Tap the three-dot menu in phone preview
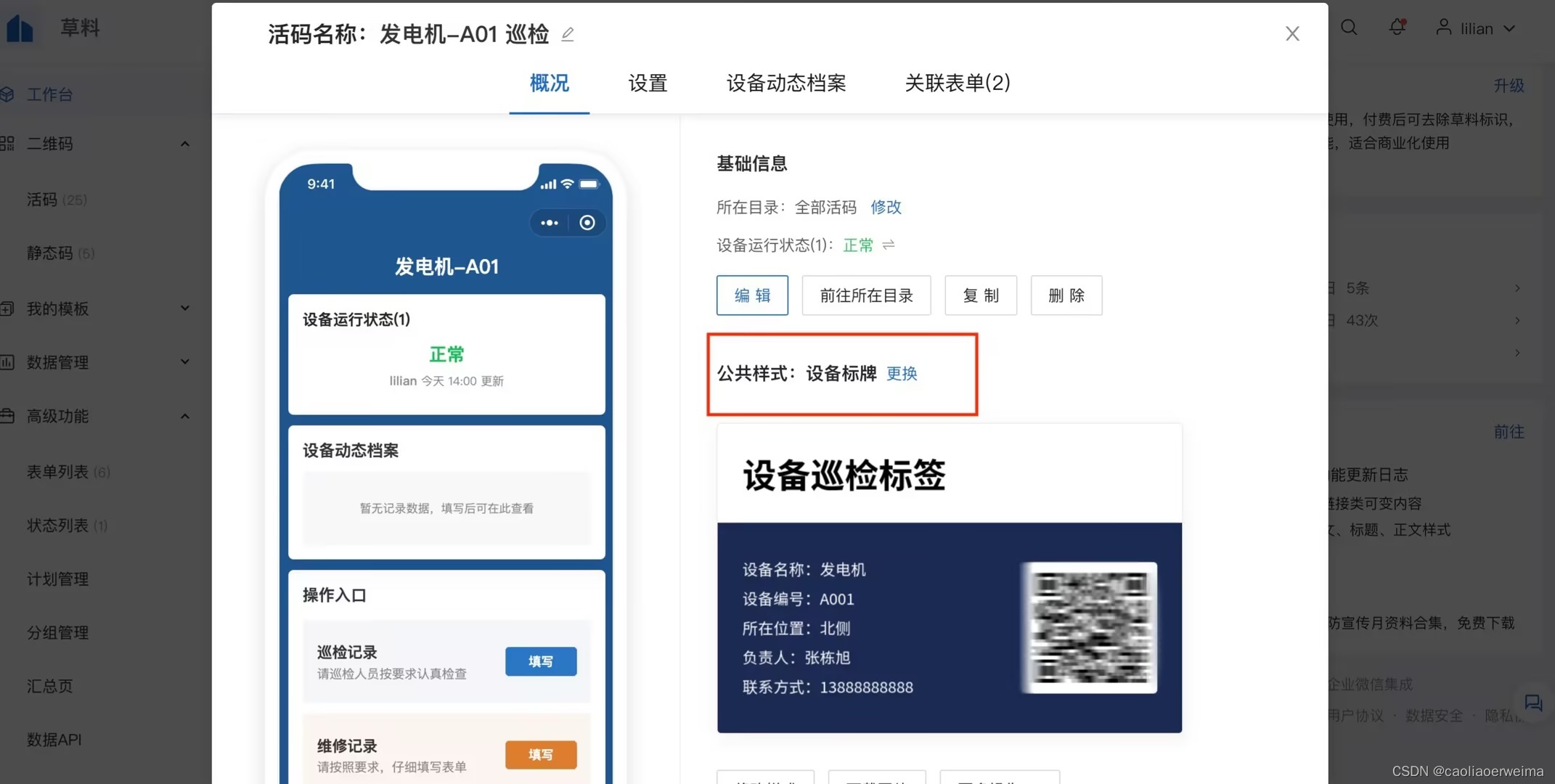Image resolution: width=1555 pixels, height=784 pixels. (x=550, y=223)
